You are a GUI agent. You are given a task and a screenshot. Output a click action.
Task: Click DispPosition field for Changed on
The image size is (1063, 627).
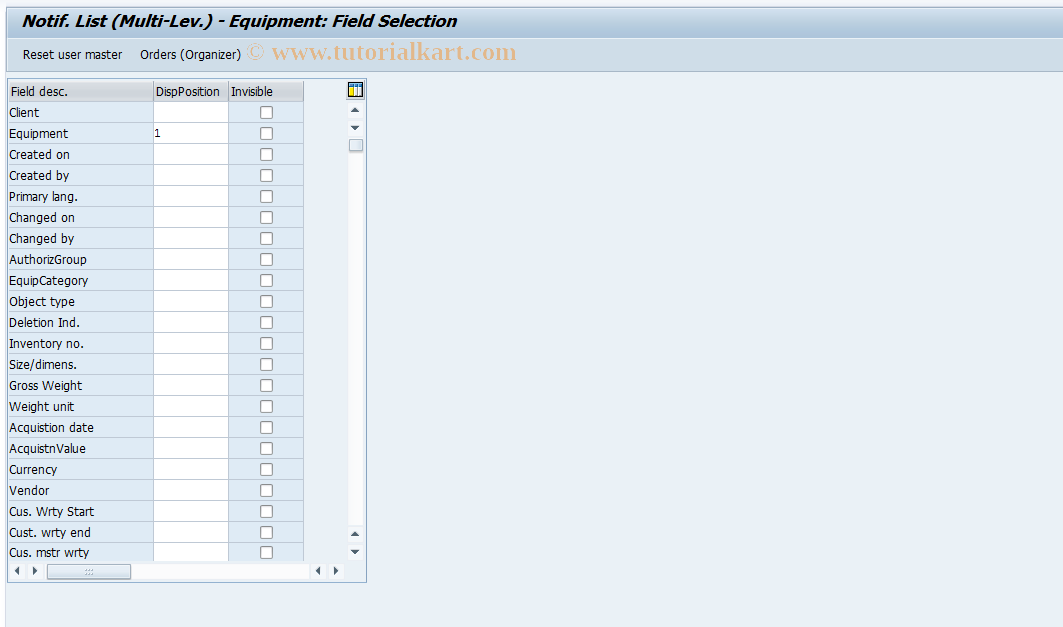click(x=191, y=218)
